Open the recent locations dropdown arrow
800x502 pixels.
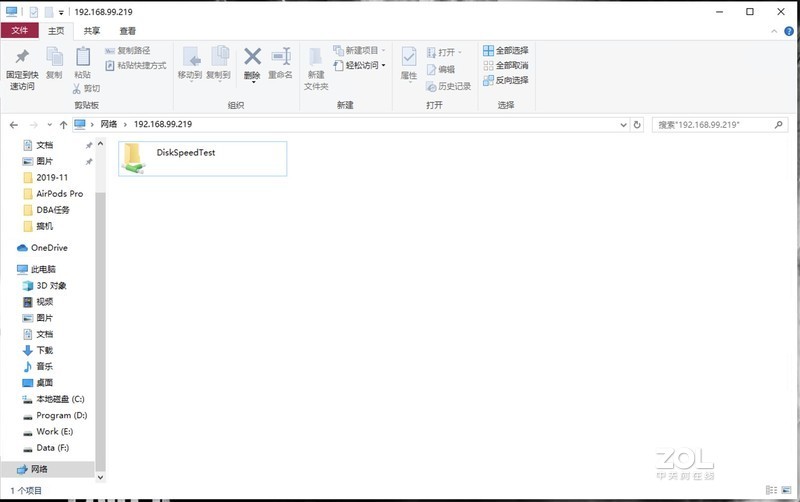tap(49, 124)
